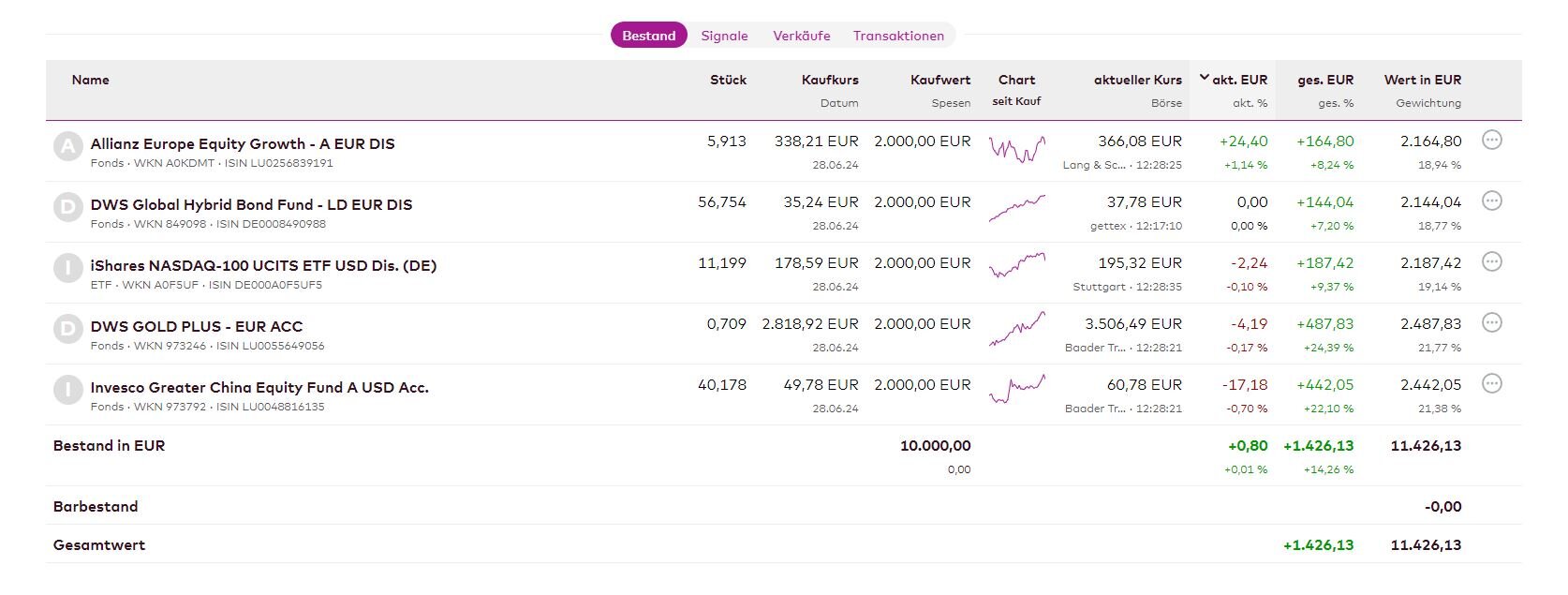Open Invesco Greater China Equity Fund link
The width and height of the screenshot is (1568, 595).
(x=259, y=388)
